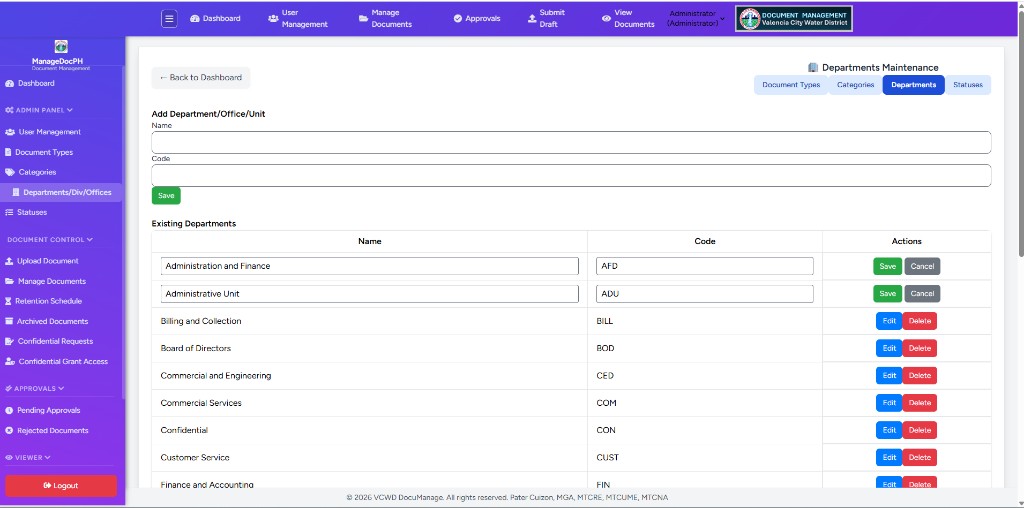This screenshot has width=1024, height=508.
Task: Edit the ADU code field
Action: click(x=705, y=294)
